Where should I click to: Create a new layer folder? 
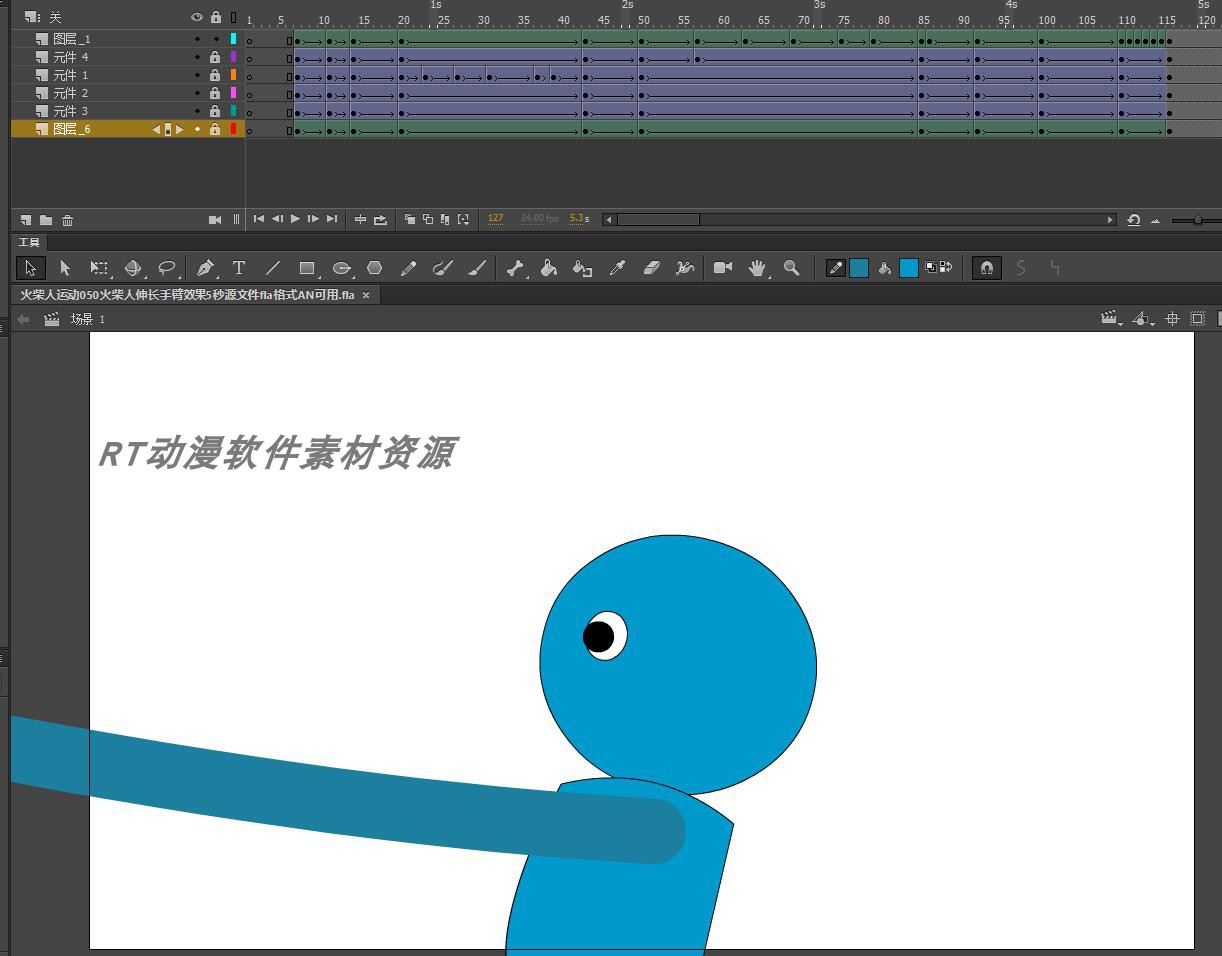click(x=46, y=220)
